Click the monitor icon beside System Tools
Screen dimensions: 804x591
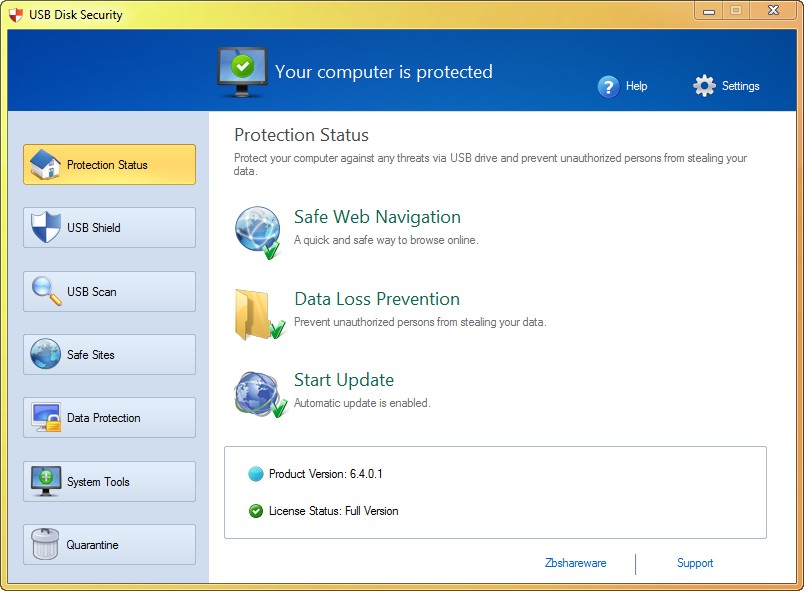pos(46,481)
